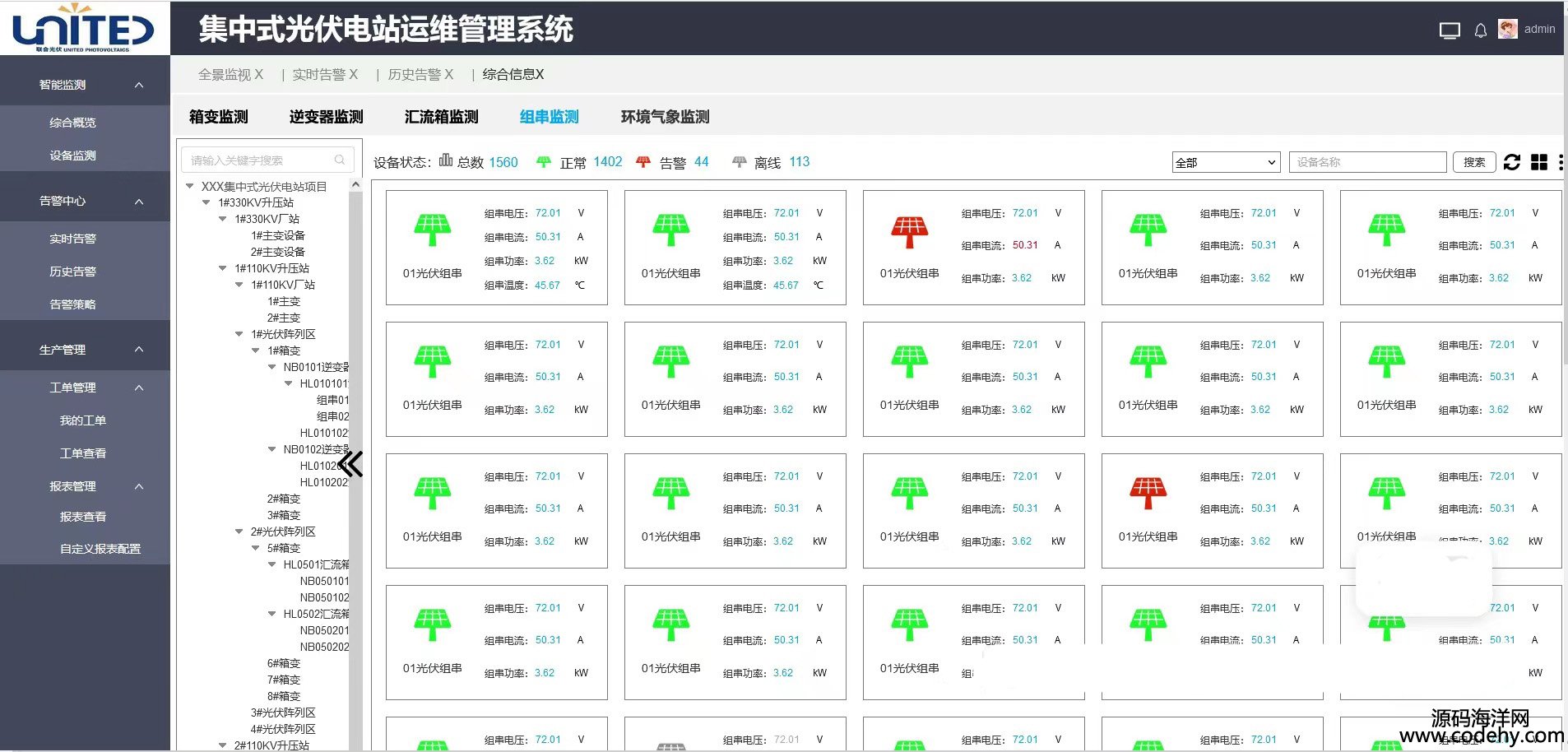Select 组串01 in the device tree
Image resolution: width=1568 pixels, height=752 pixels.
(333, 400)
